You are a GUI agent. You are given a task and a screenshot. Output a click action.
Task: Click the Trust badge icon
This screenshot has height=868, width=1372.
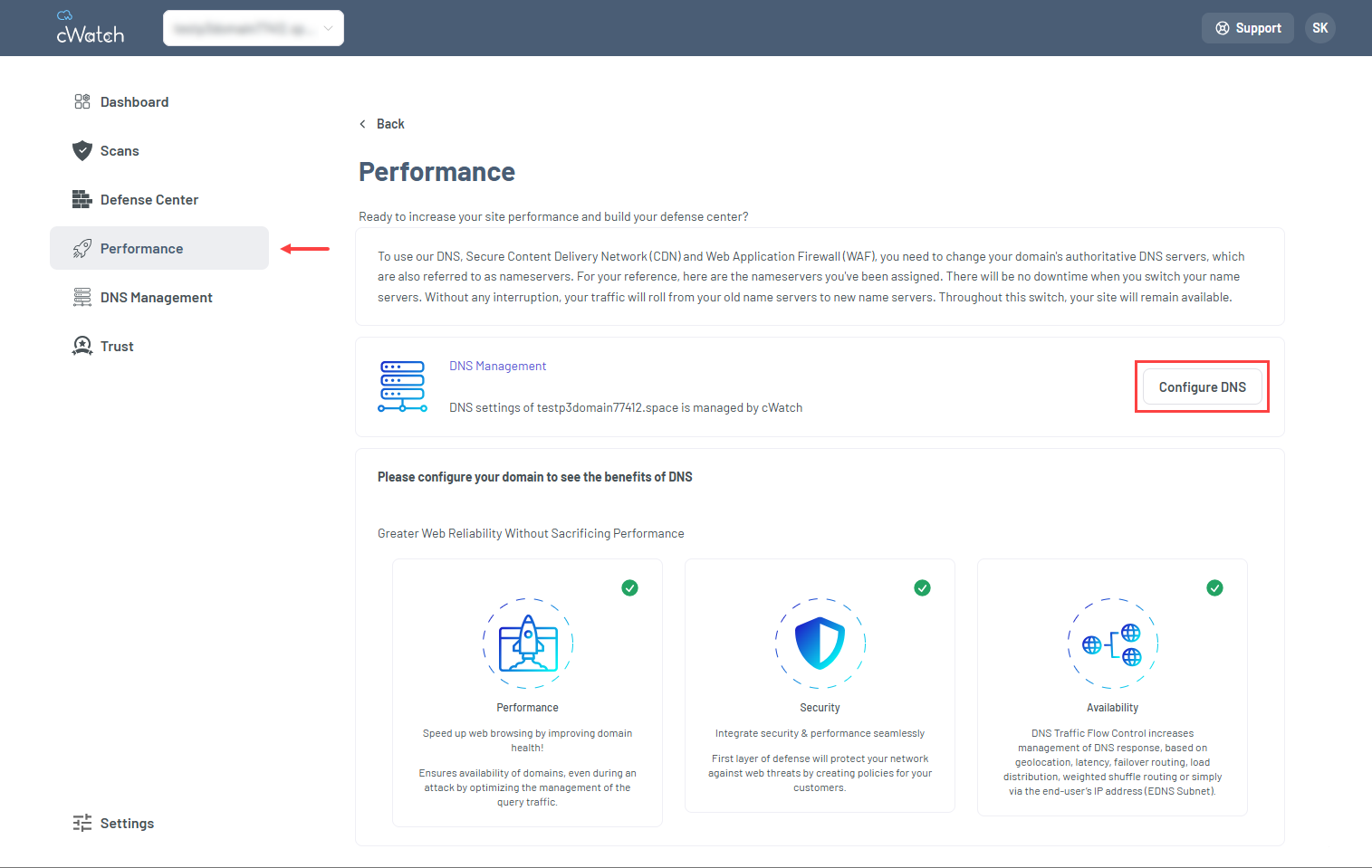click(x=82, y=346)
